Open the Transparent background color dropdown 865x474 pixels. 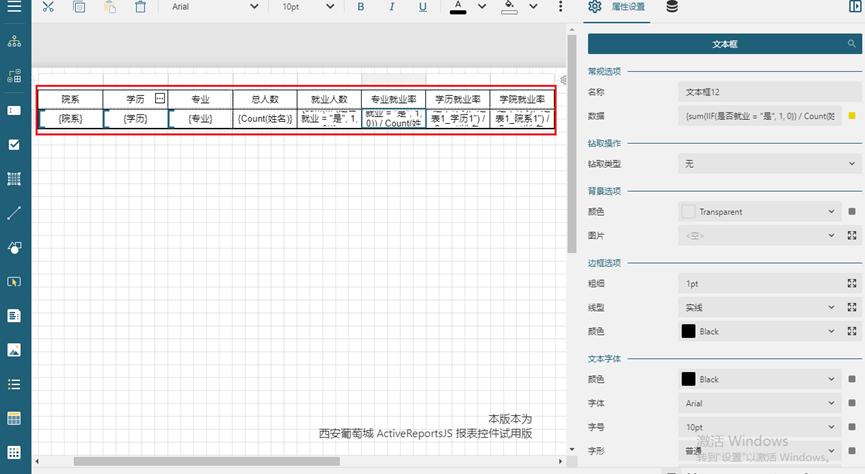760,212
